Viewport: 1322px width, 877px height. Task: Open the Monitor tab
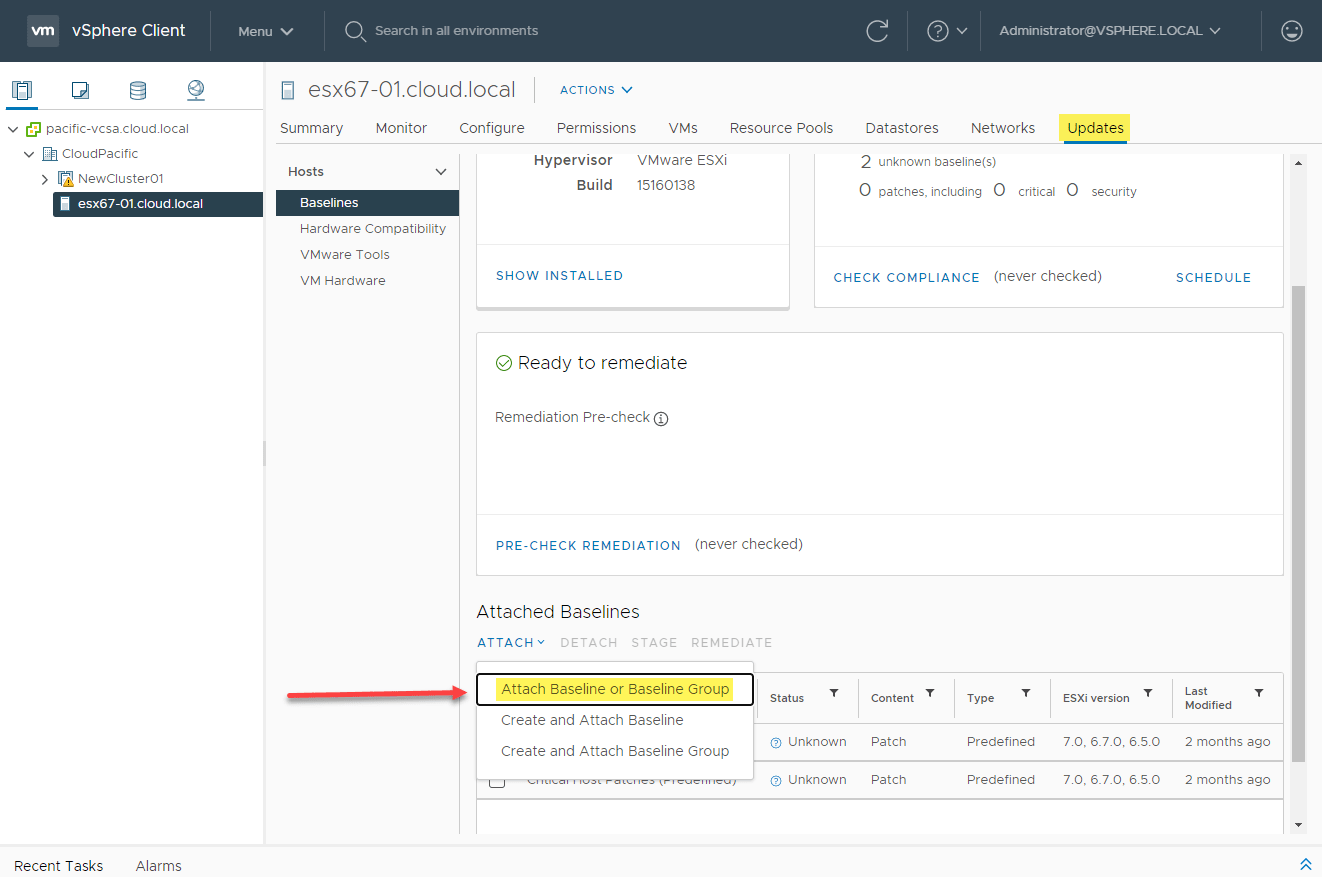[x=401, y=128]
